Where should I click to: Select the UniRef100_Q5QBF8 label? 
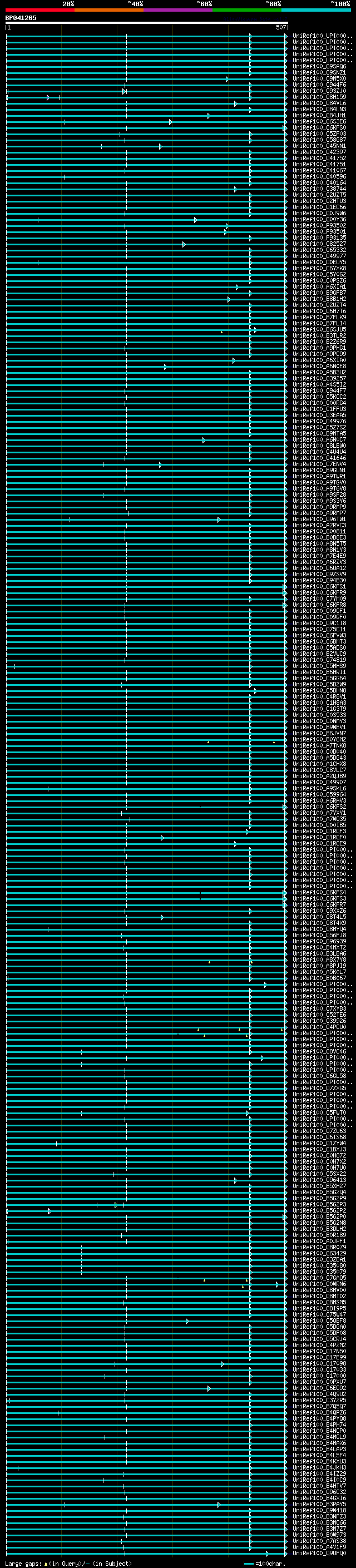point(319,1320)
